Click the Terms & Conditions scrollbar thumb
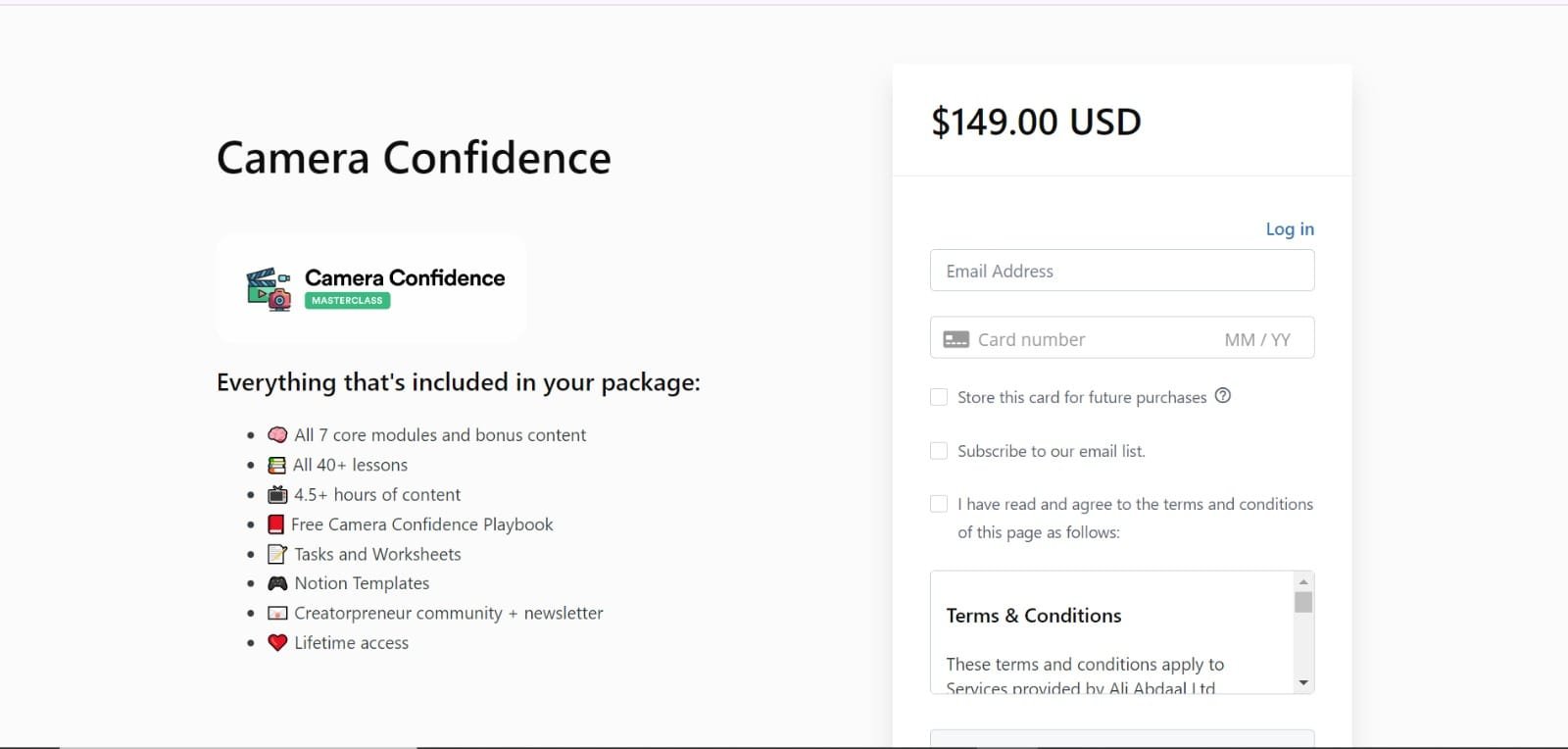1568x749 pixels. (x=1303, y=602)
